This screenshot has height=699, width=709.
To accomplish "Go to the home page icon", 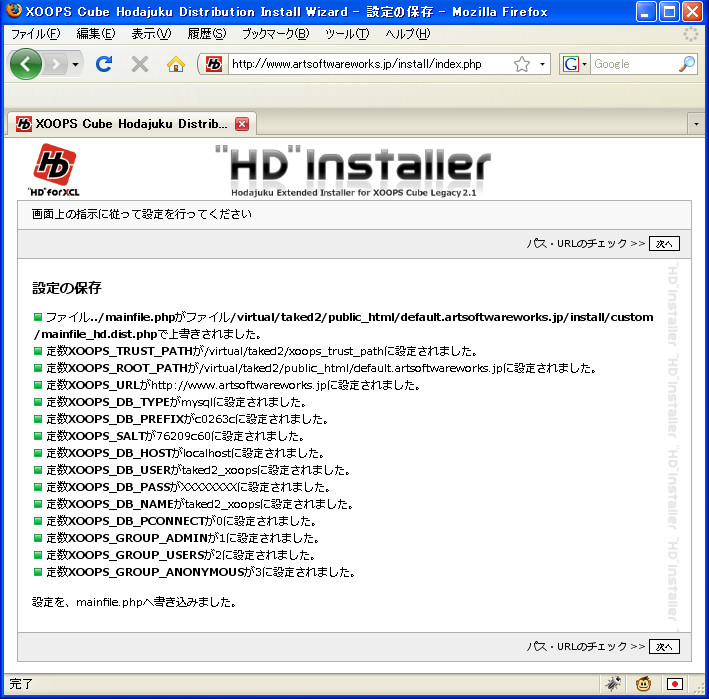I will (176, 64).
